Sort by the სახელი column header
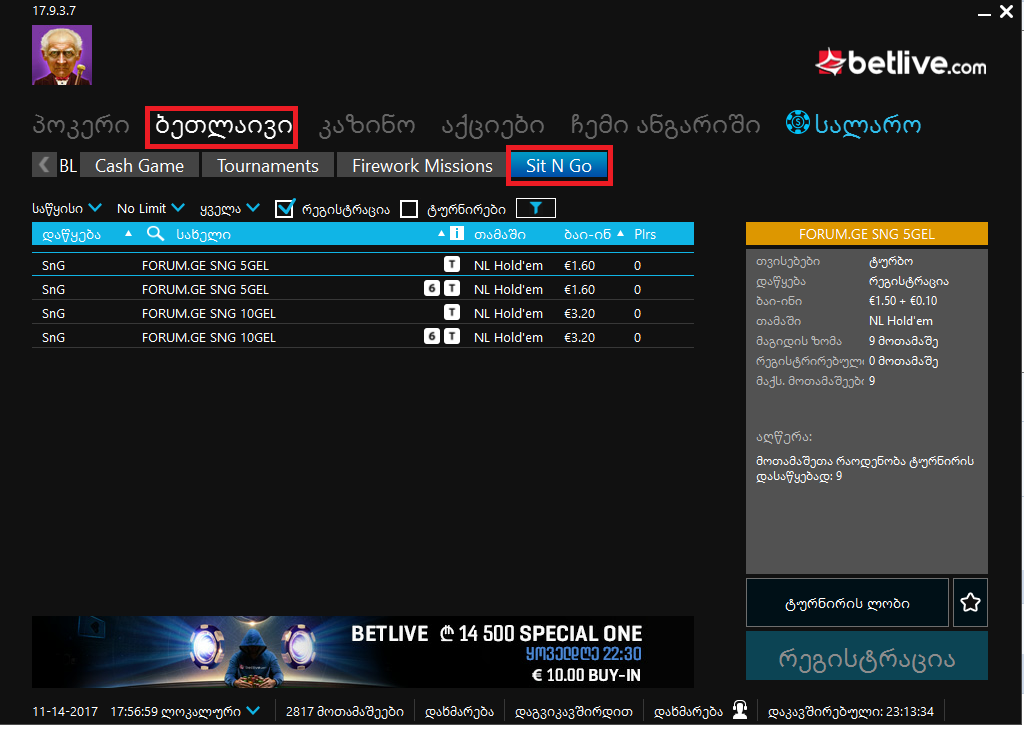 (202, 235)
